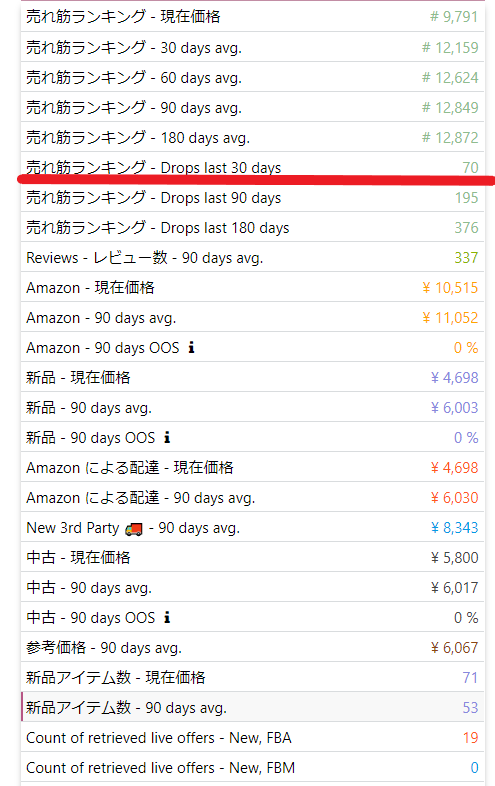The image size is (495, 786).
Task: Select the highlighted 新品アイテム数 90 days avg. row
Action: pyautogui.click(x=253, y=707)
